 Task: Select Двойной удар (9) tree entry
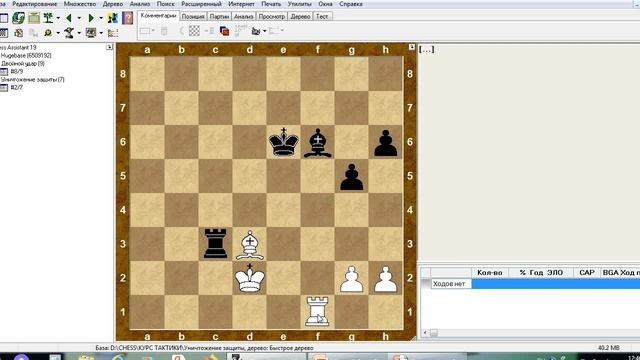coord(23,64)
